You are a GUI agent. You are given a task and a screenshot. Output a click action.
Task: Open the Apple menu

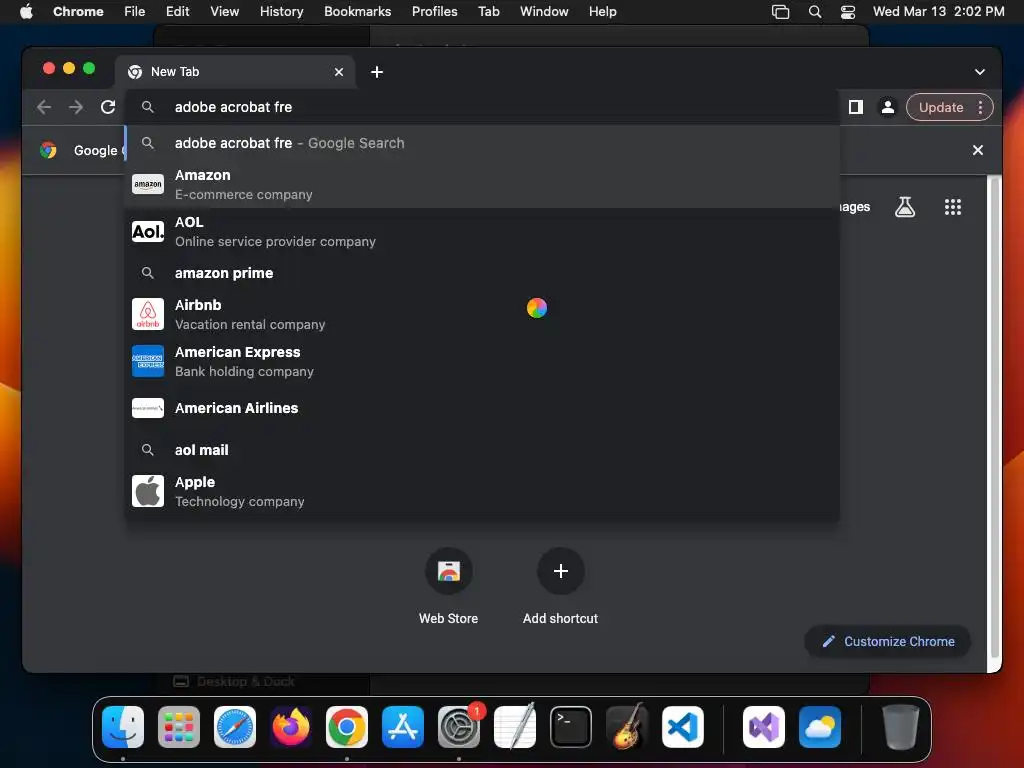[x=26, y=11]
